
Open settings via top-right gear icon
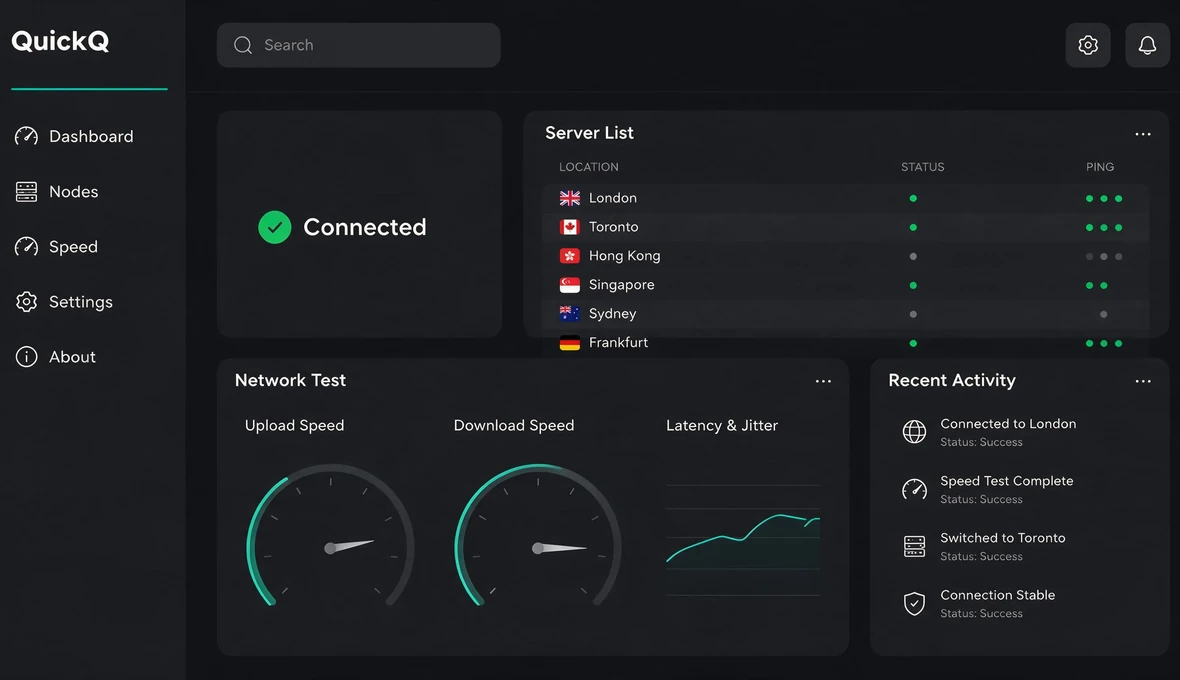click(1087, 45)
